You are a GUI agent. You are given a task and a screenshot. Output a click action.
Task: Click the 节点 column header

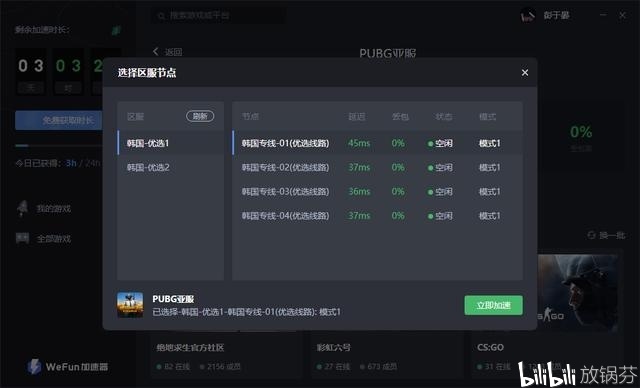tap(251, 116)
